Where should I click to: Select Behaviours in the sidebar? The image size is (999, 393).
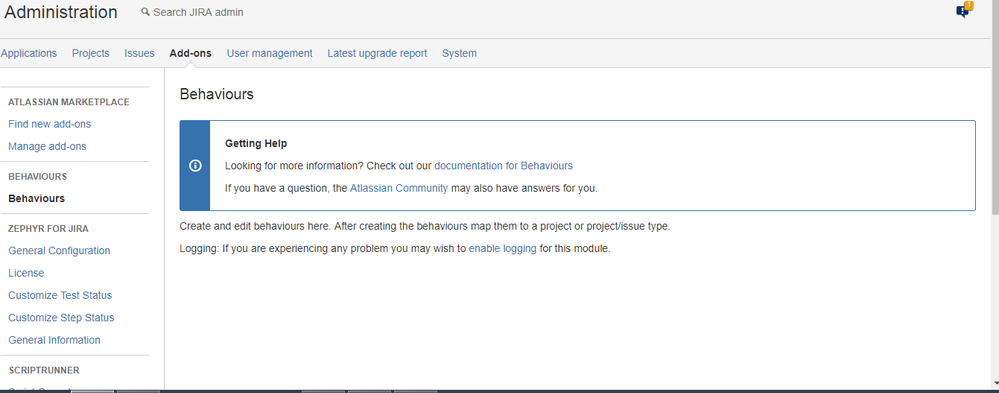pos(36,199)
